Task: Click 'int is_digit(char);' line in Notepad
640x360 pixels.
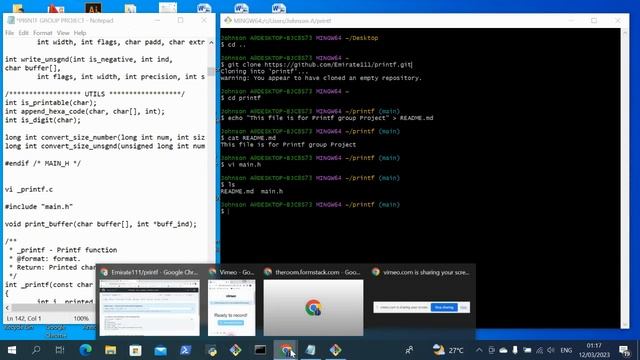Action: (x=43, y=120)
